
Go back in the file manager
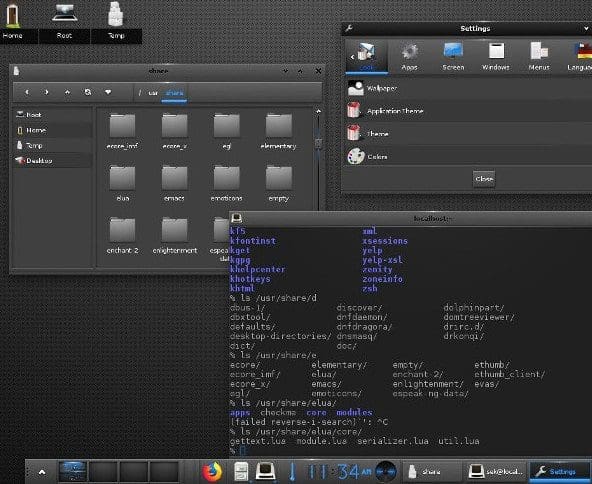[x=26, y=92]
